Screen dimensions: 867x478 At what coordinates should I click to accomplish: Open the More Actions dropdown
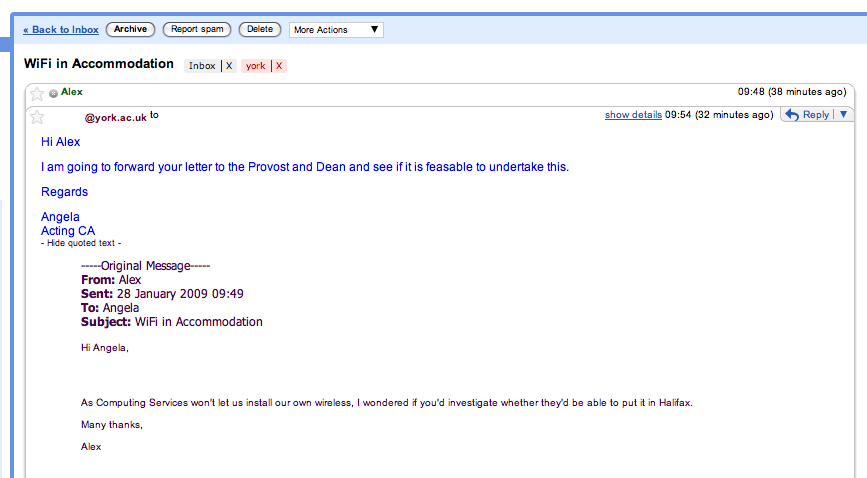[336, 30]
